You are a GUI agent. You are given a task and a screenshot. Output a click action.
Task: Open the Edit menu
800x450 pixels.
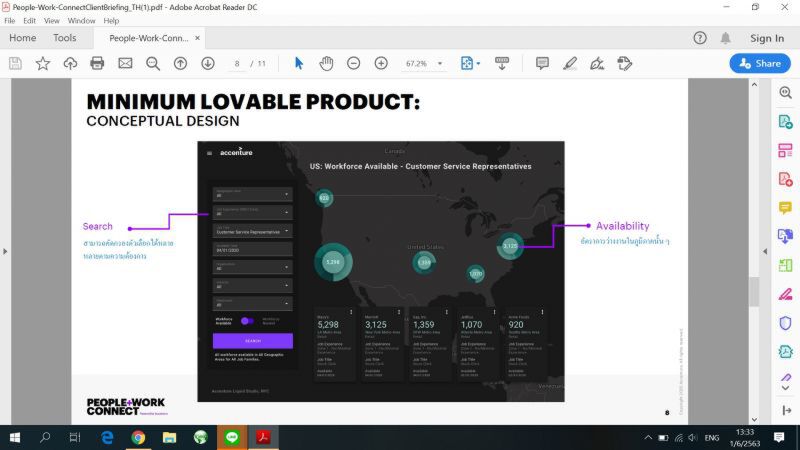click(30, 21)
